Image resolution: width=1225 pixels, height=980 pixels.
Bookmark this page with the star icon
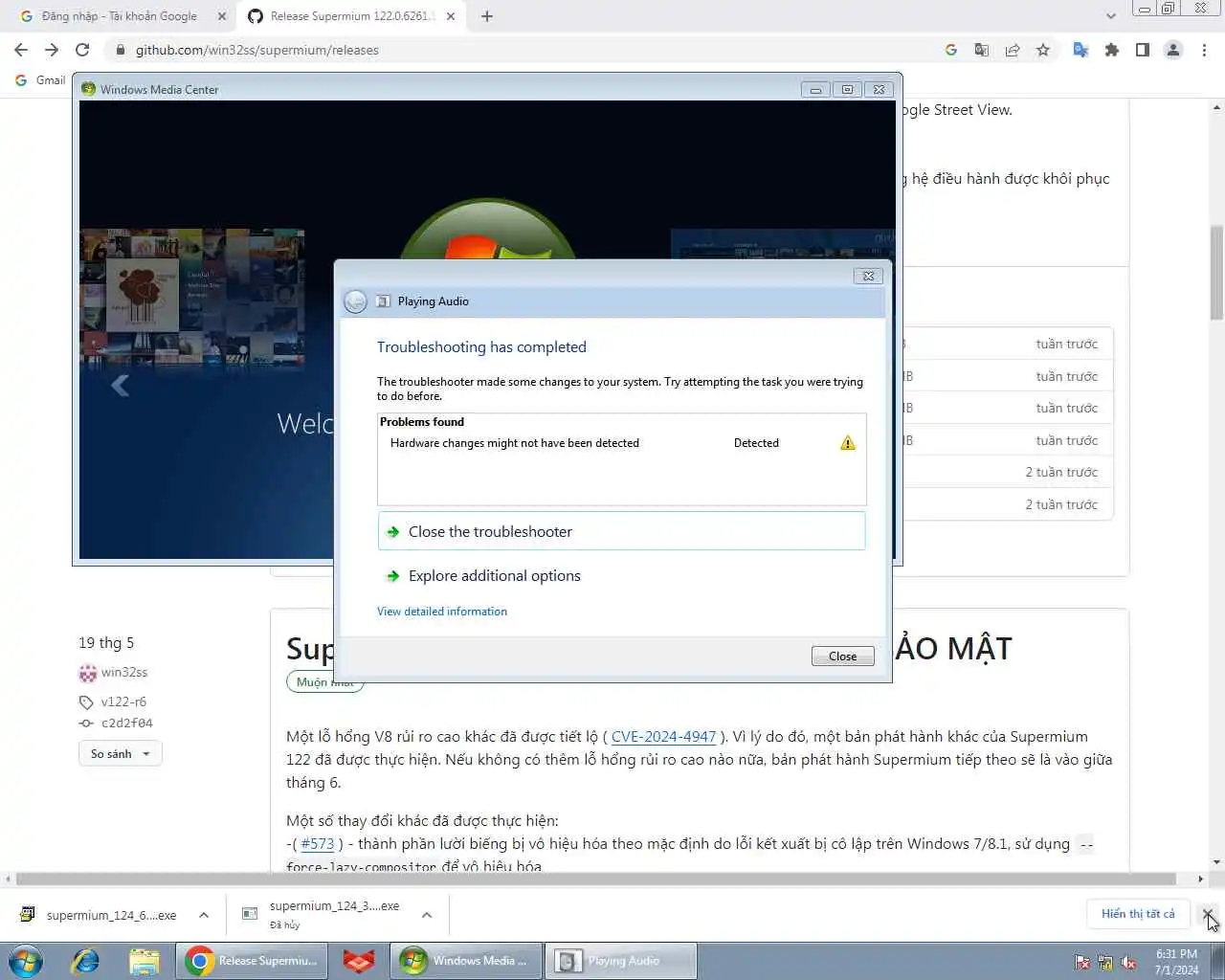(x=1043, y=50)
